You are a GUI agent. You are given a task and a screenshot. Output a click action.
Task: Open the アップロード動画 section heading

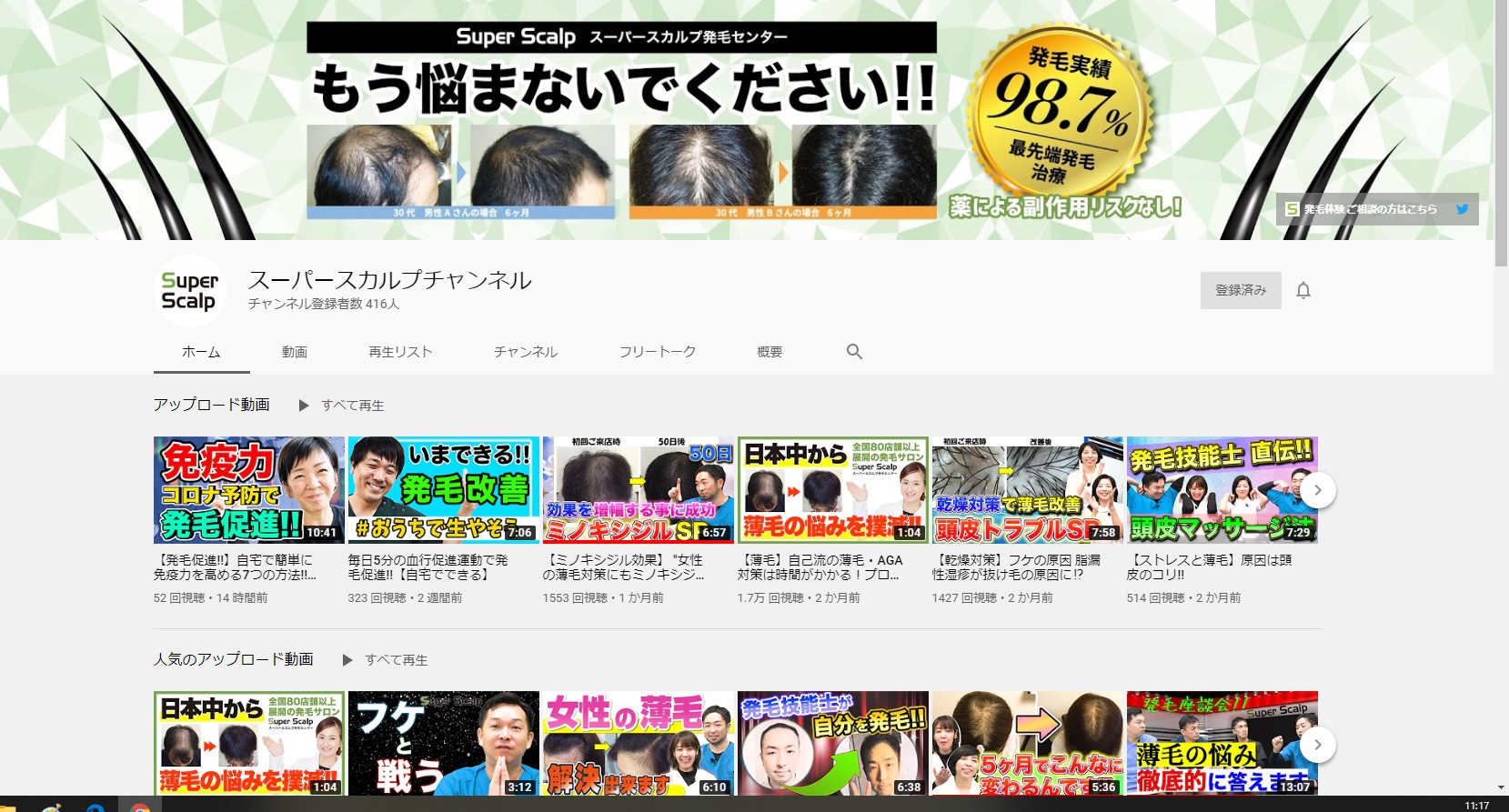pos(212,405)
